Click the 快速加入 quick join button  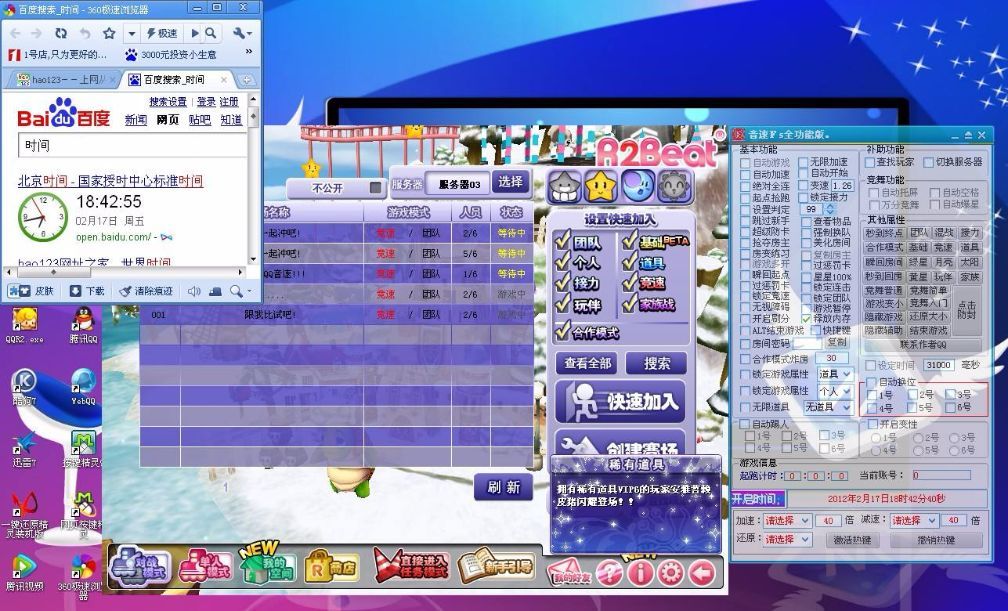click(620, 402)
